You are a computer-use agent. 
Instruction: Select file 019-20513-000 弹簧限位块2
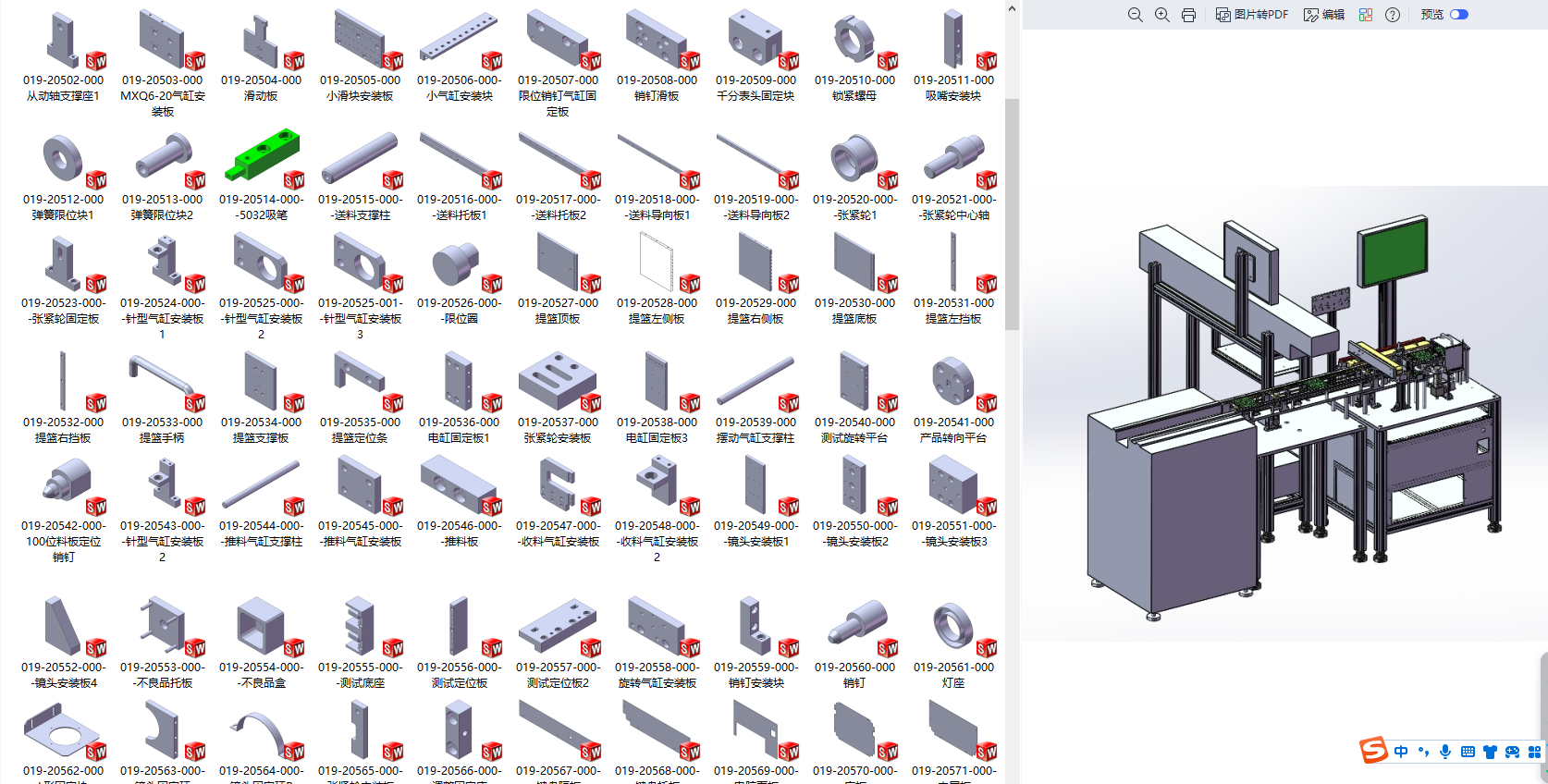coord(163,176)
